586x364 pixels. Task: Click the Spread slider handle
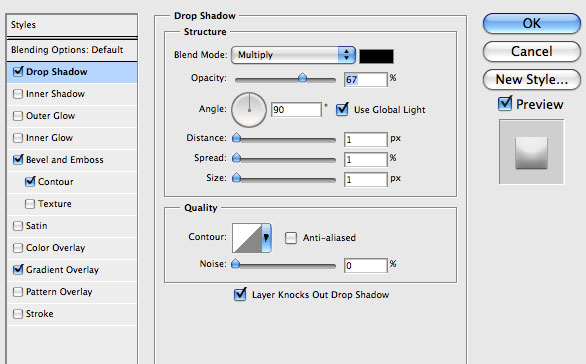(x=236, y=158)
